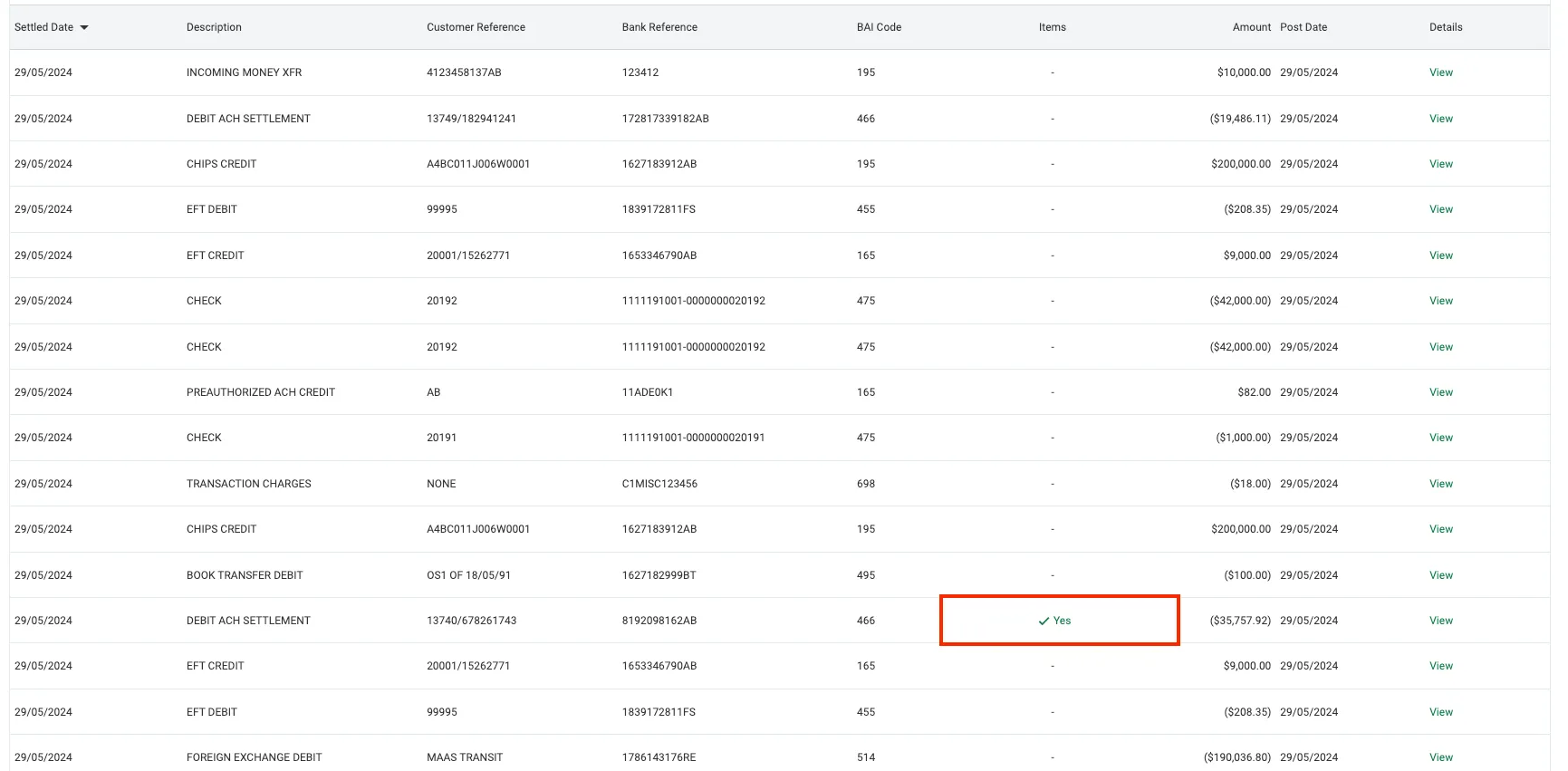Open View for BOOK TRANSFER DEBIT row
The width and height of the screenshot is (1568, 771).
(1441, 575)
